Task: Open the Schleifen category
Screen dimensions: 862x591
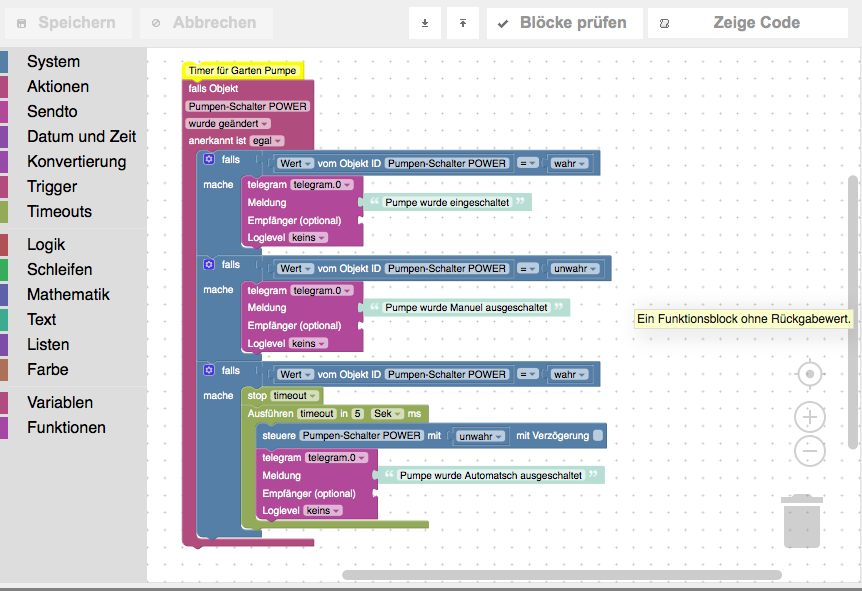Action: (x=59, y=269)
